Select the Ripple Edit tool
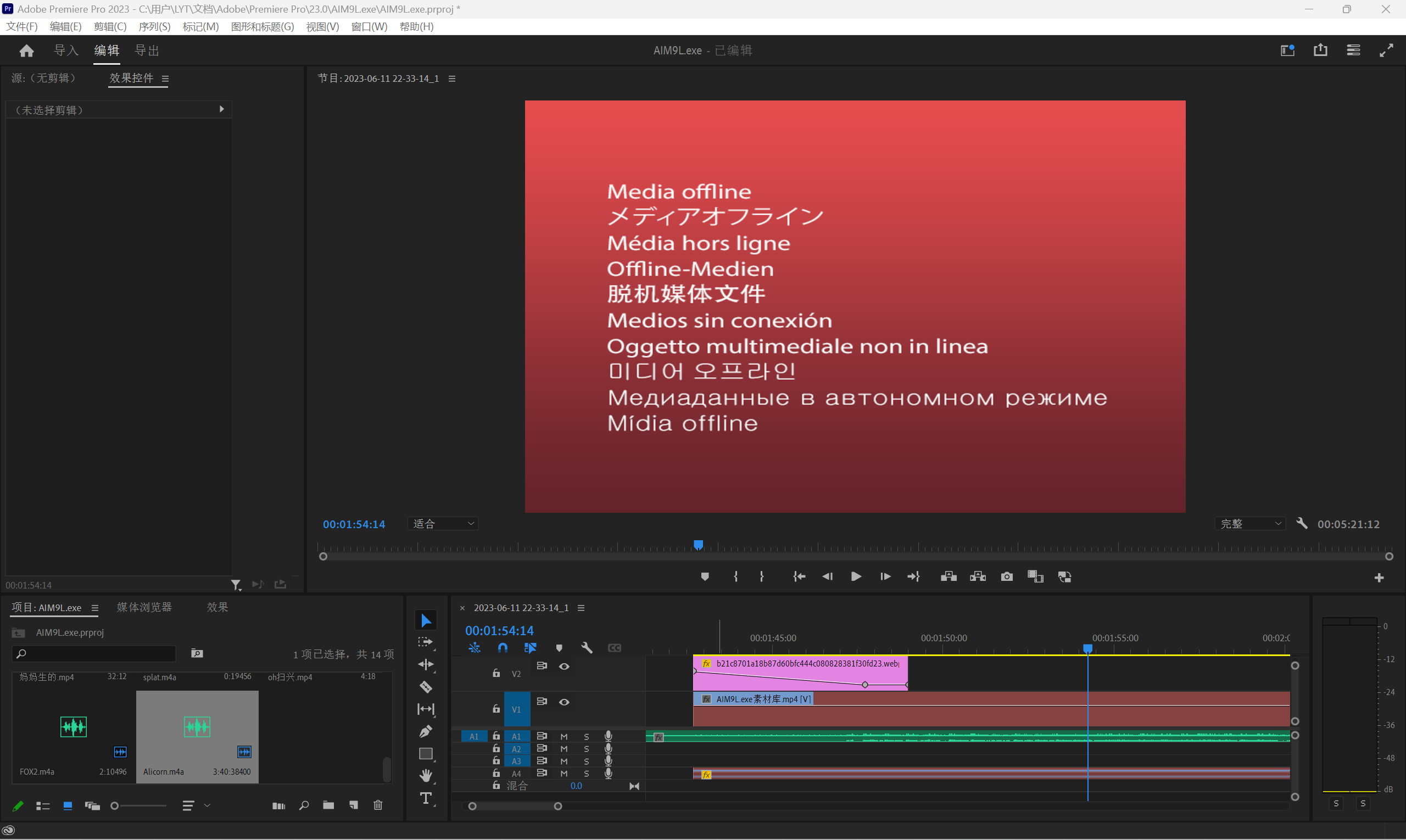1406x840 pixels. tap(426, 664)
